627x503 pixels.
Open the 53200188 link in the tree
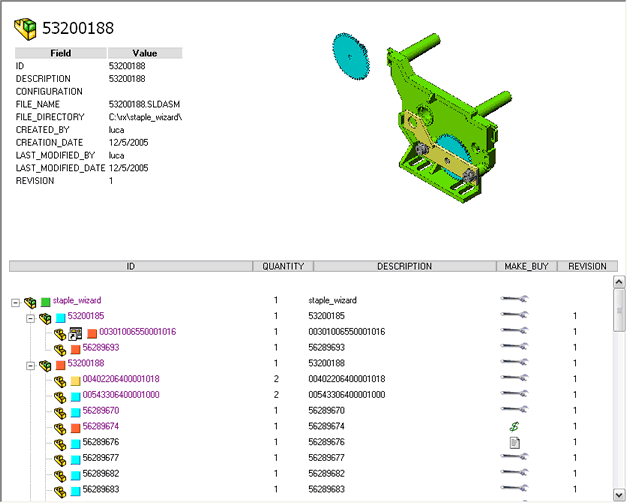(86, 363)
